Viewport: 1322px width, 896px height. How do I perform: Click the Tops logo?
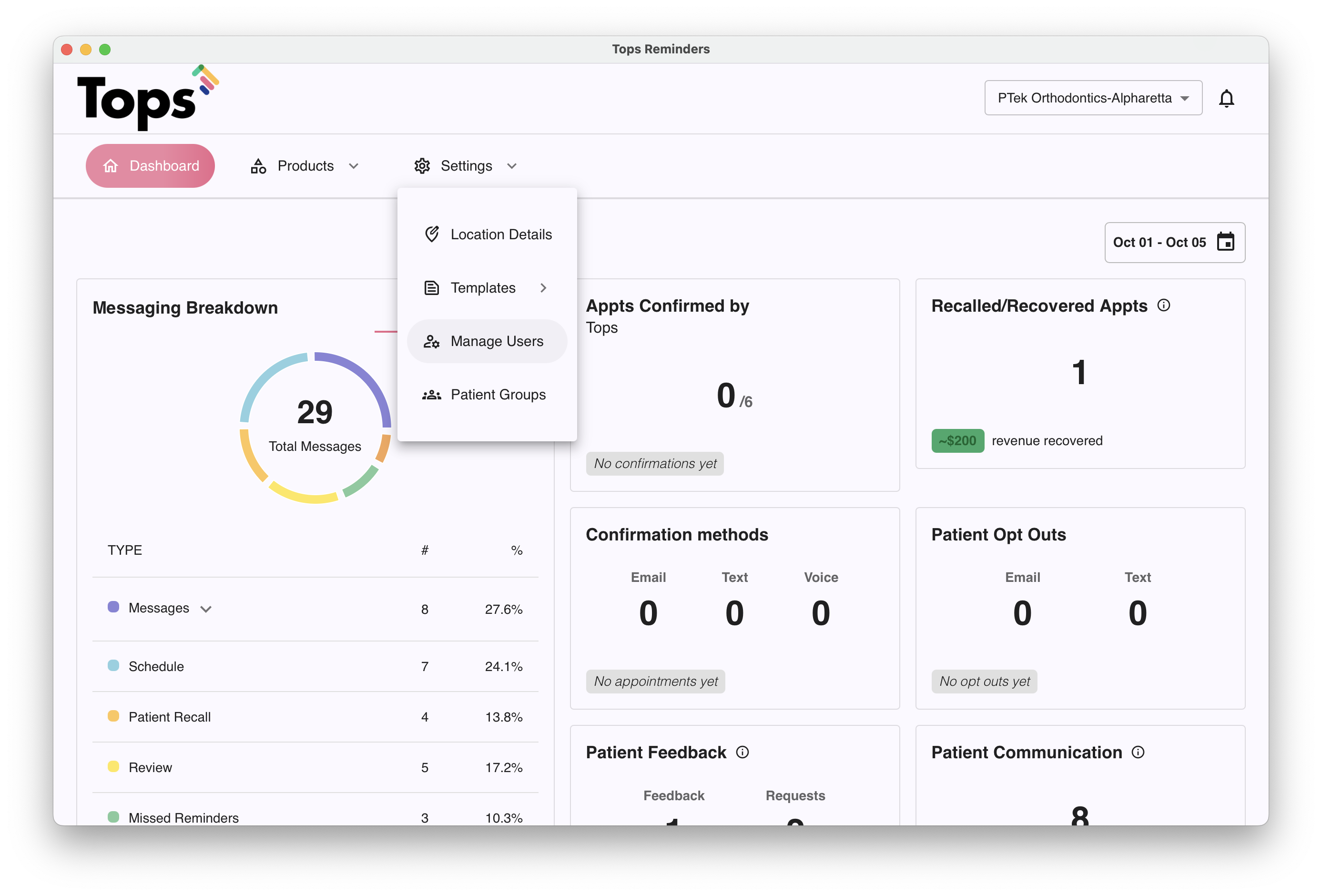pos(147,98)
